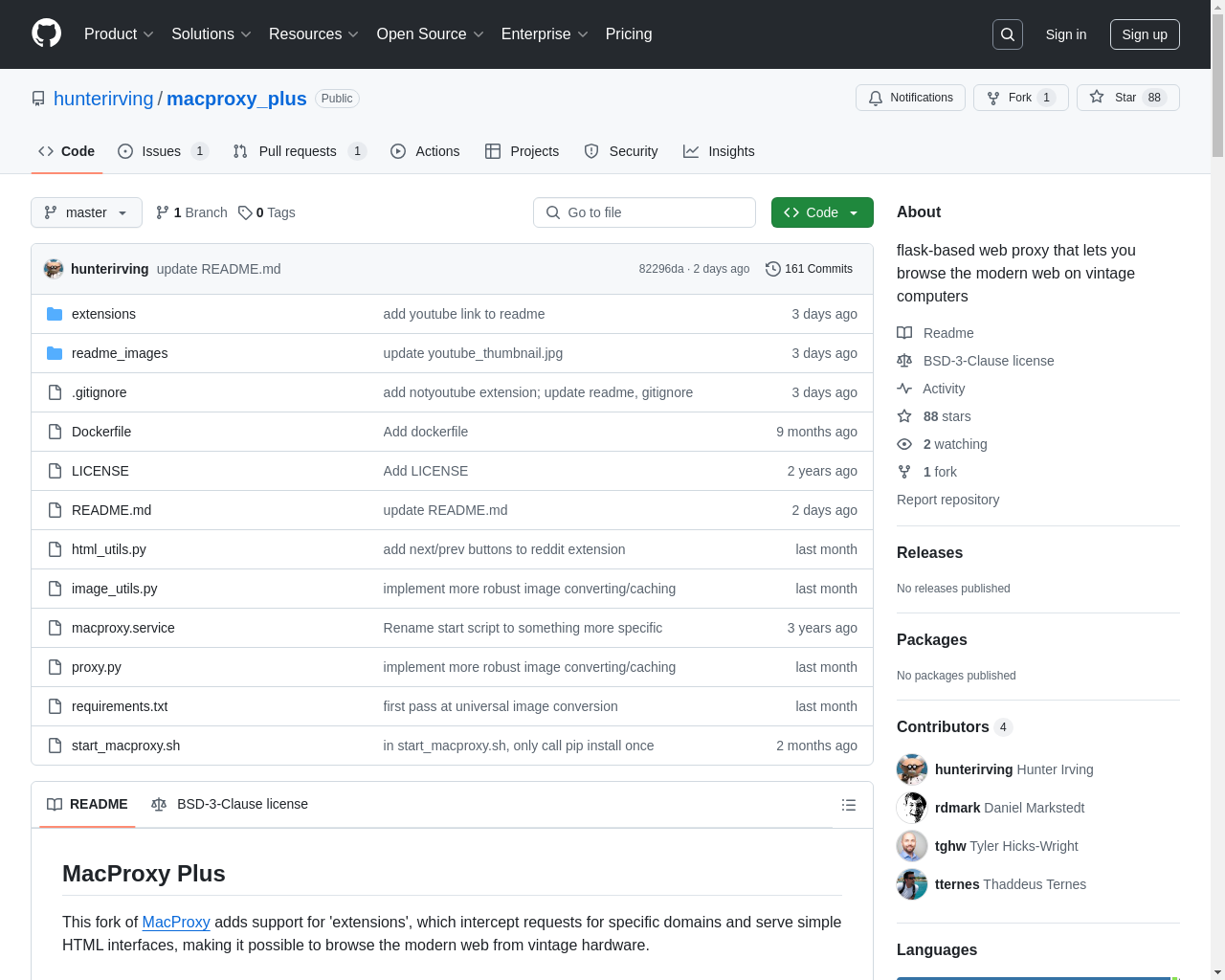
Task: Open tghw contributor avatar
Action: pyautogui.click(x=912, y=846)
